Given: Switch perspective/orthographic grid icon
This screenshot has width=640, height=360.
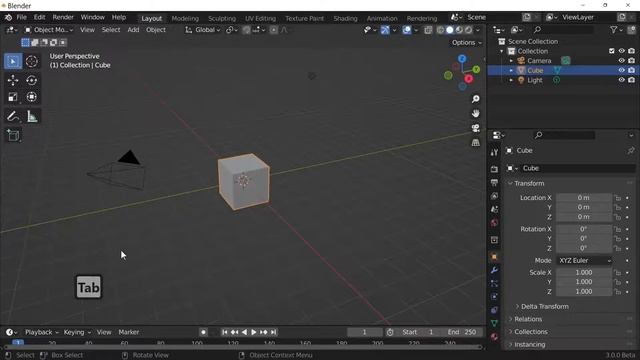Looking at the screenshot, I should 476,143.
